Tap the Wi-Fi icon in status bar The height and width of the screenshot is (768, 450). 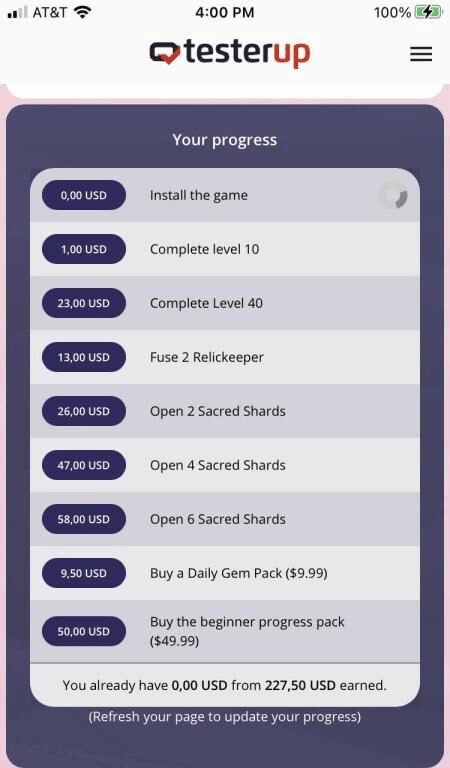(x=83, y=12)
